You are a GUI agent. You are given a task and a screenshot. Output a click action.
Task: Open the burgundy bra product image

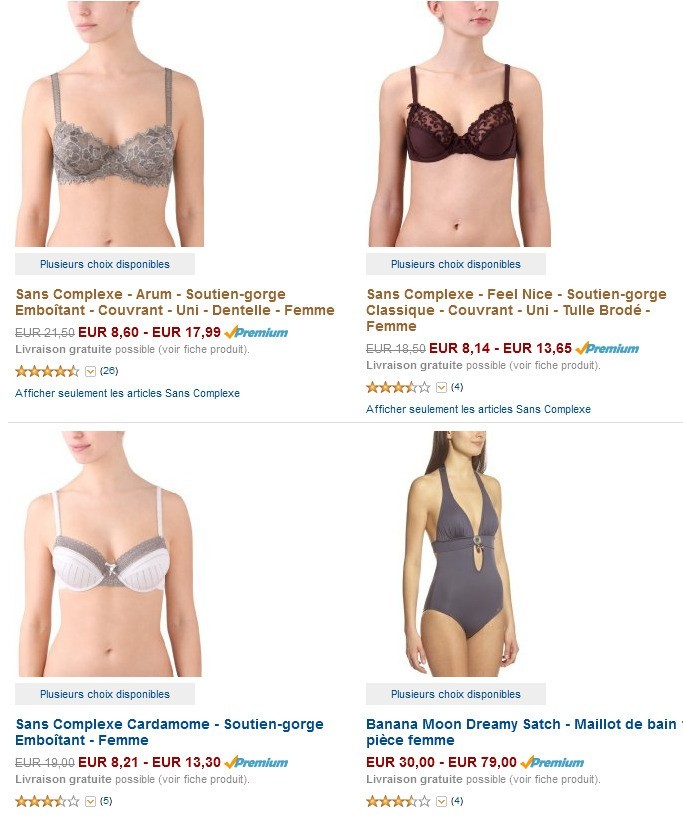[460, 124]
